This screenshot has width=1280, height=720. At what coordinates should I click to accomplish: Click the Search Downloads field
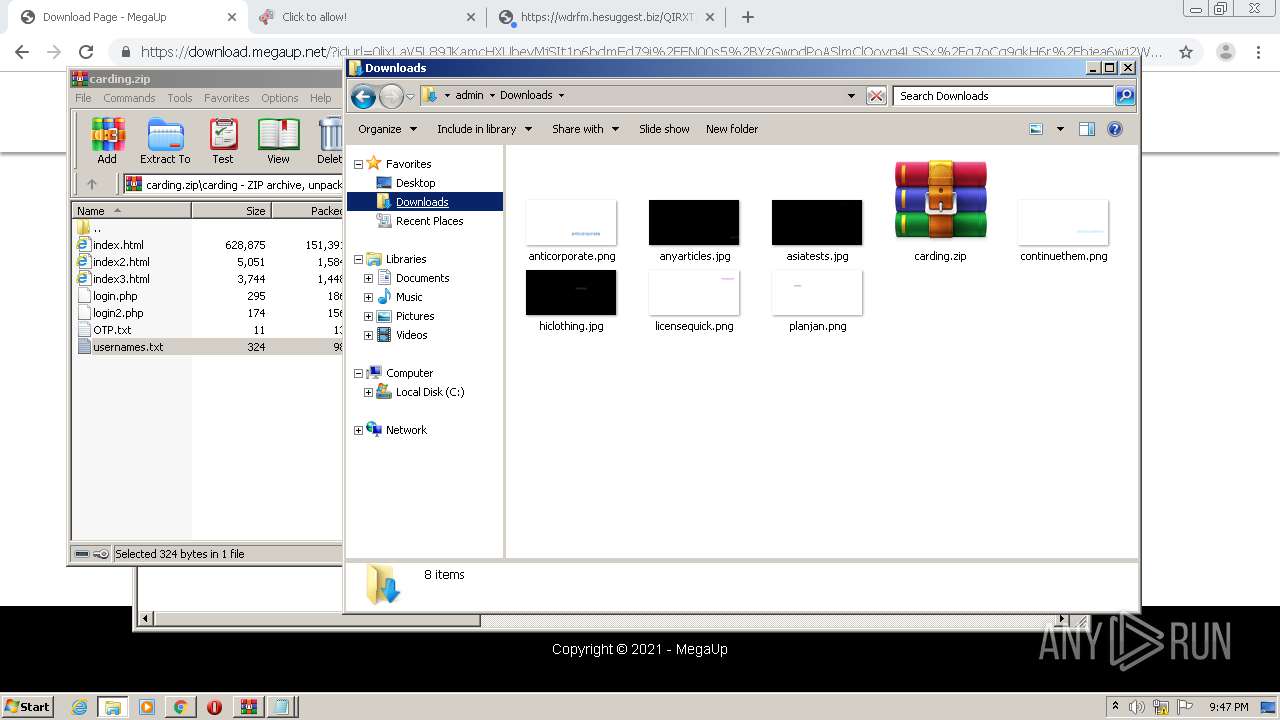[1003, 96]
